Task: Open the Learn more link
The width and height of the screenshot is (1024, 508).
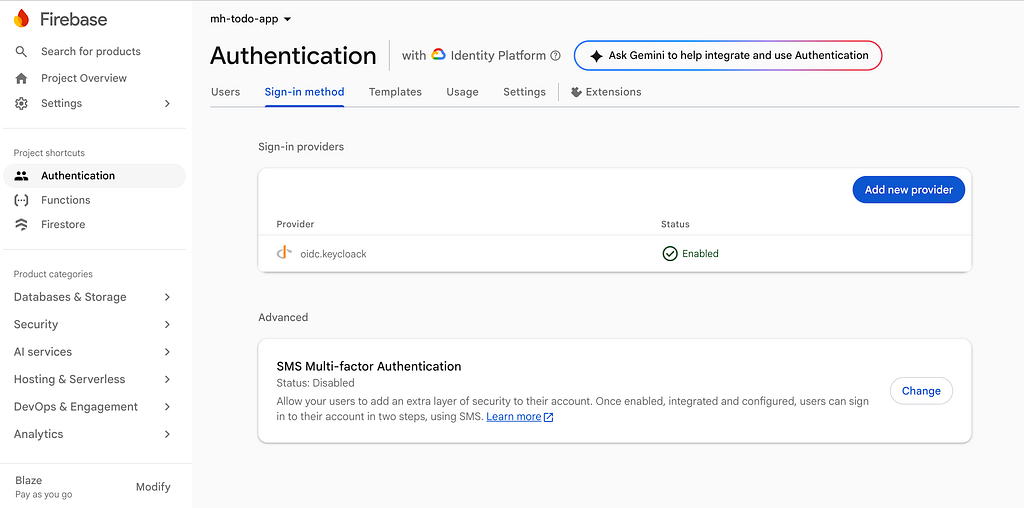Action: (513, 417)
